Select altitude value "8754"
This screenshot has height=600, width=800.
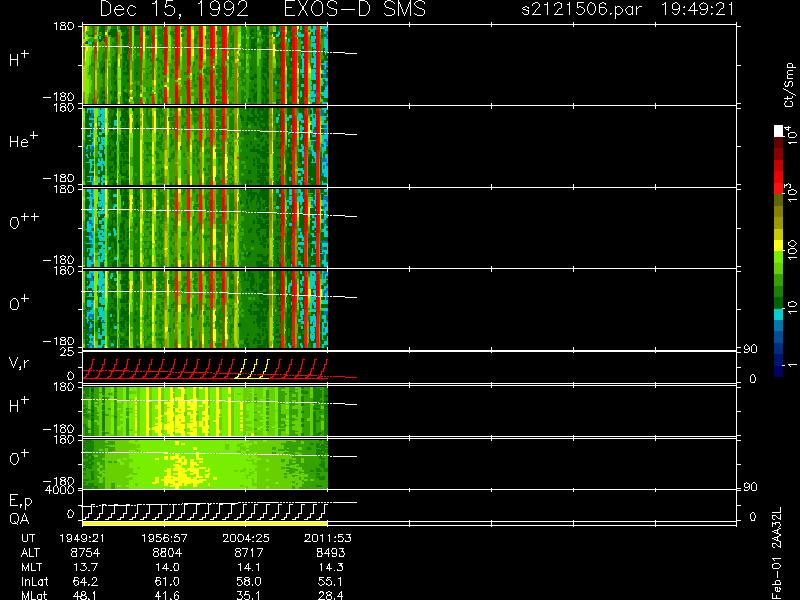click(85, 553)
